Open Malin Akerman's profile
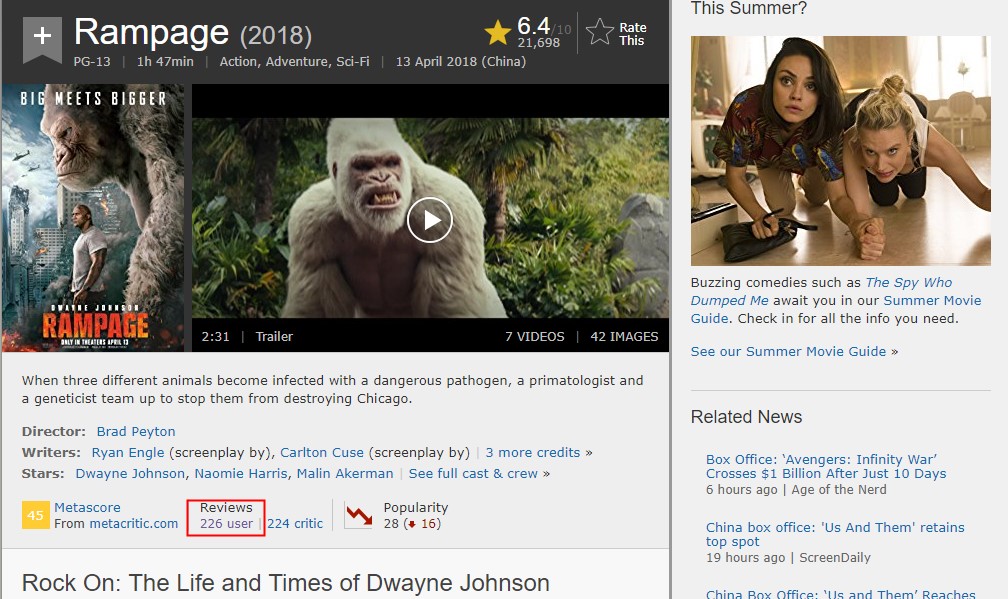 click(x=345, y=474)
